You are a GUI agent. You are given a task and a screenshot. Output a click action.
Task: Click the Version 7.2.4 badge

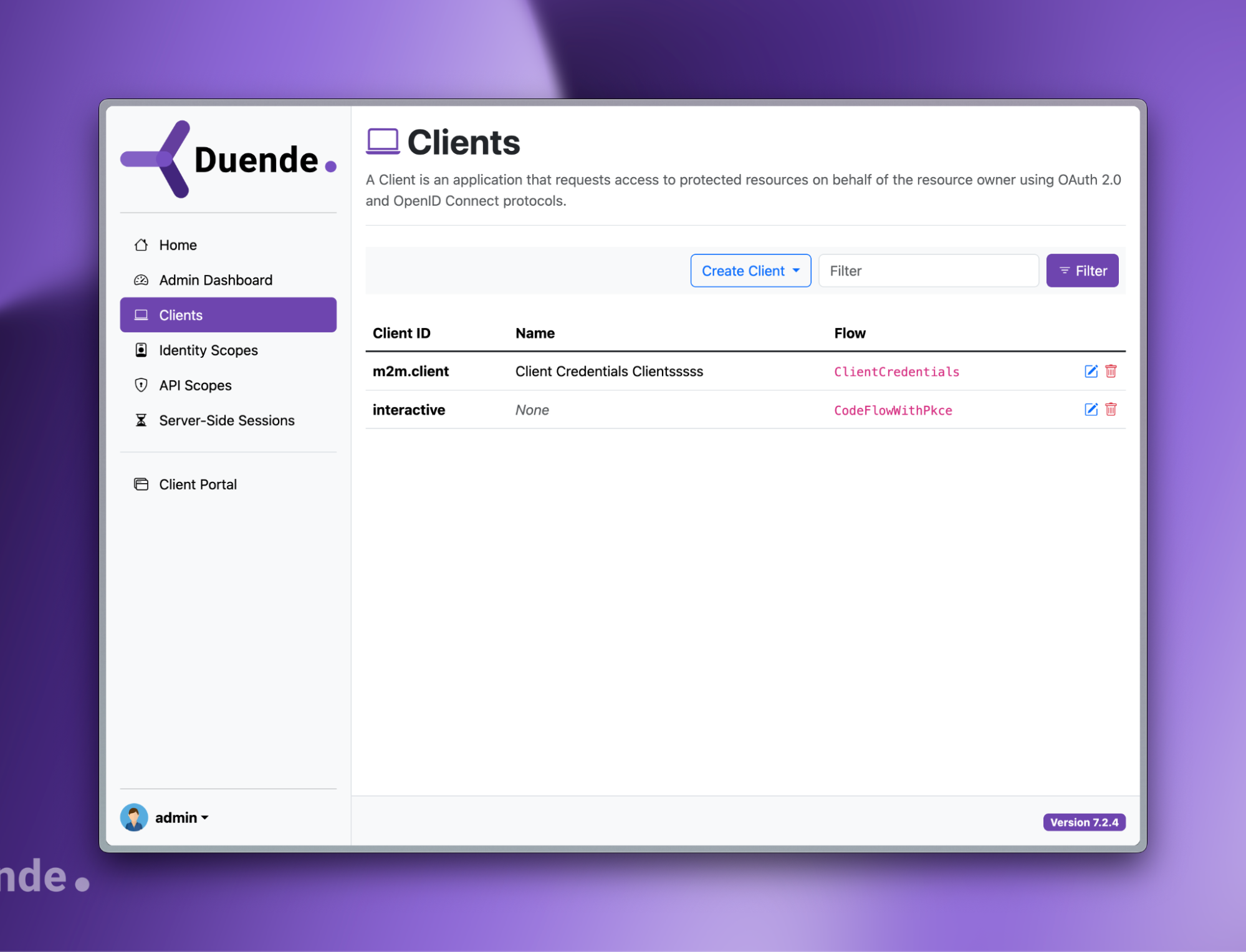tap(1084, 822)
